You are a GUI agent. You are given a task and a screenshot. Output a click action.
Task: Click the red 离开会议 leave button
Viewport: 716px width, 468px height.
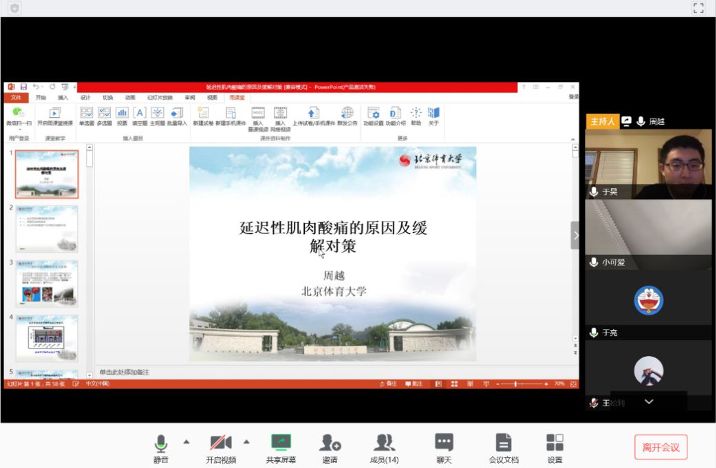click(661, 447)
